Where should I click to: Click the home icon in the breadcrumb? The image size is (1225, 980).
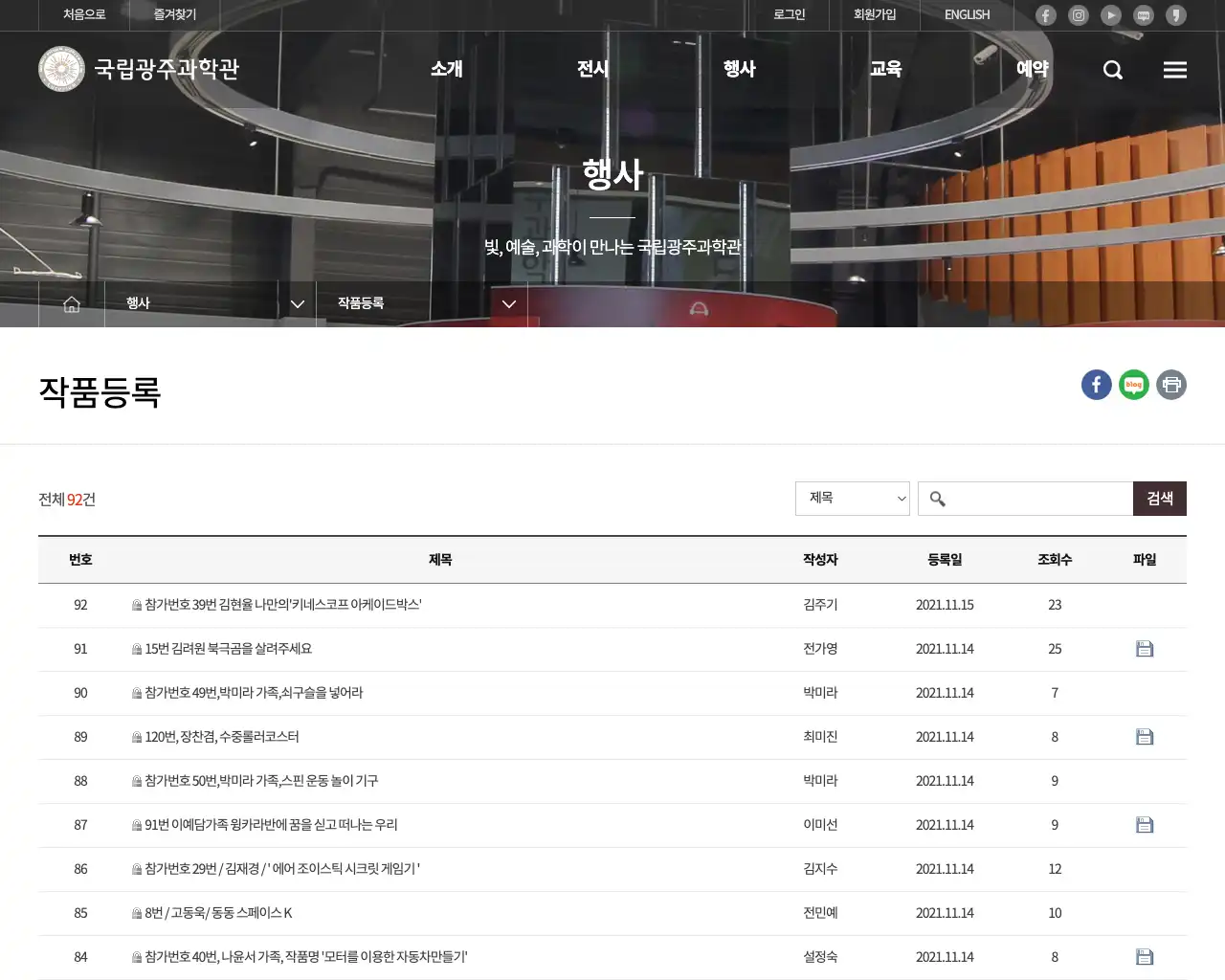(x=71, y=302)
